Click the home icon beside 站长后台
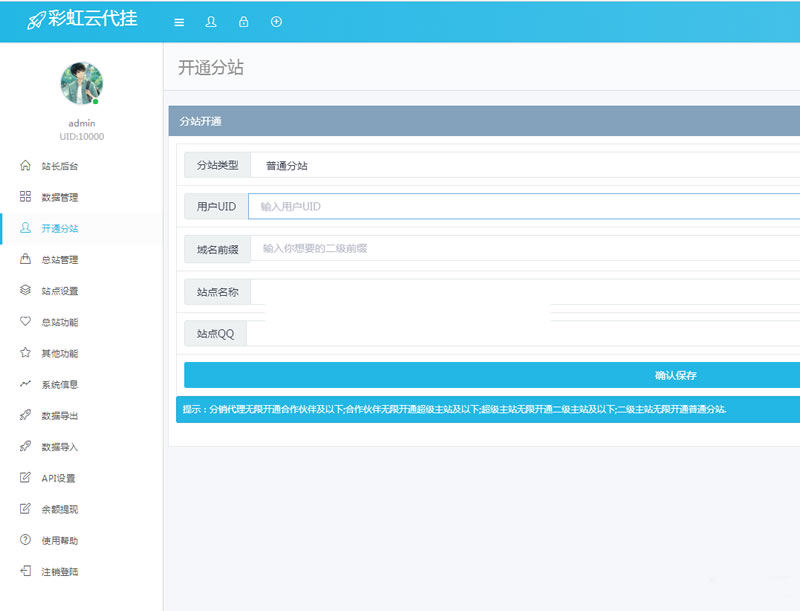The width and height of the screenshot is (800, 611). click(x=25, y=165)
